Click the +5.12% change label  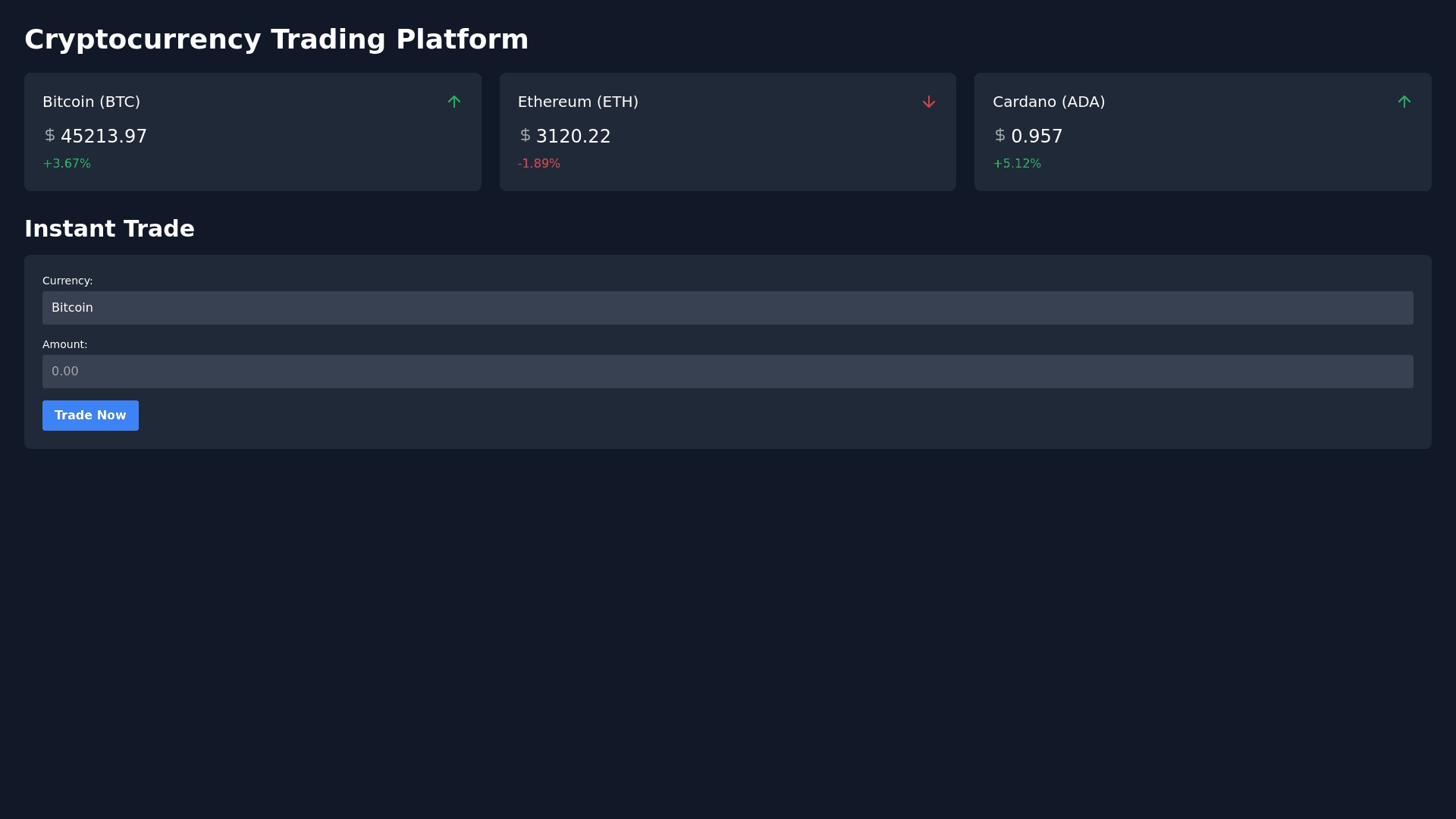click(1016, 164)
